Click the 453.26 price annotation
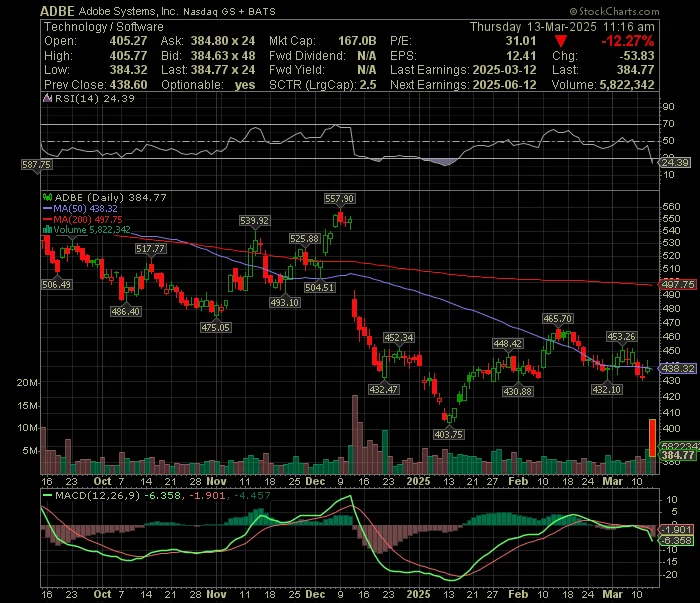 621,336
